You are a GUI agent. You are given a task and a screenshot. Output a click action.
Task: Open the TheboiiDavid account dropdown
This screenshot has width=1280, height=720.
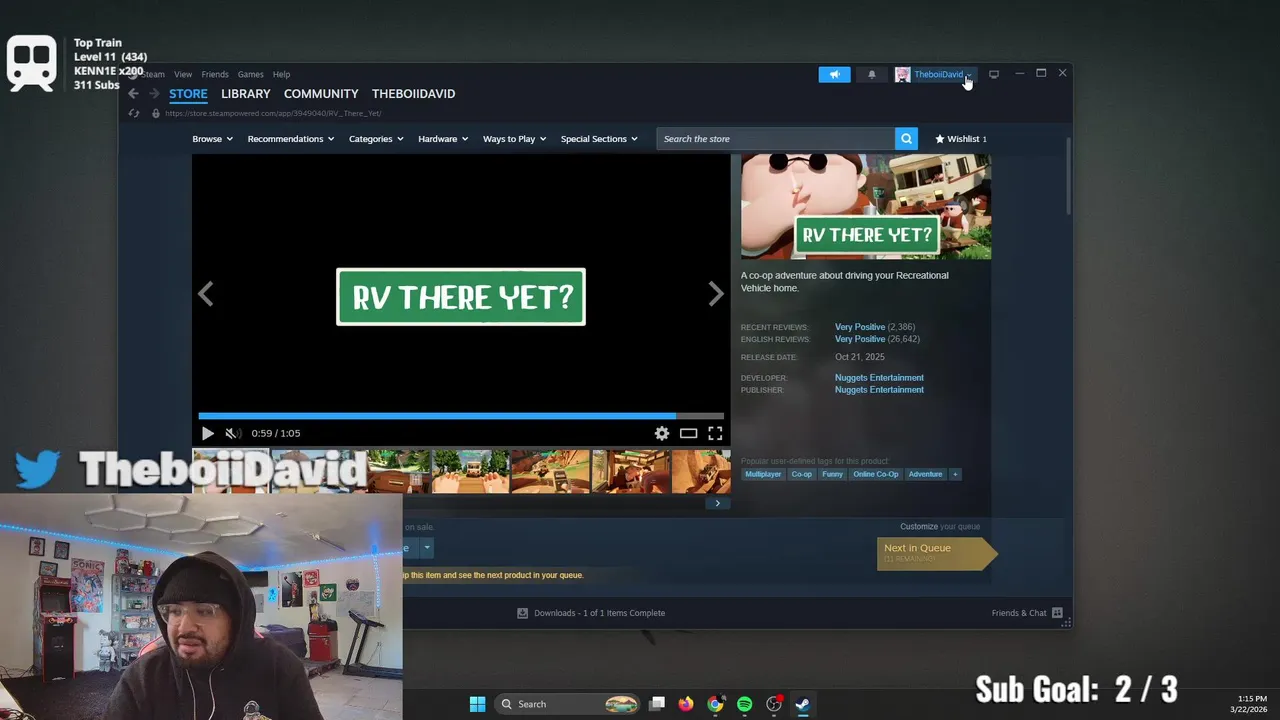(x=942, y=74)
